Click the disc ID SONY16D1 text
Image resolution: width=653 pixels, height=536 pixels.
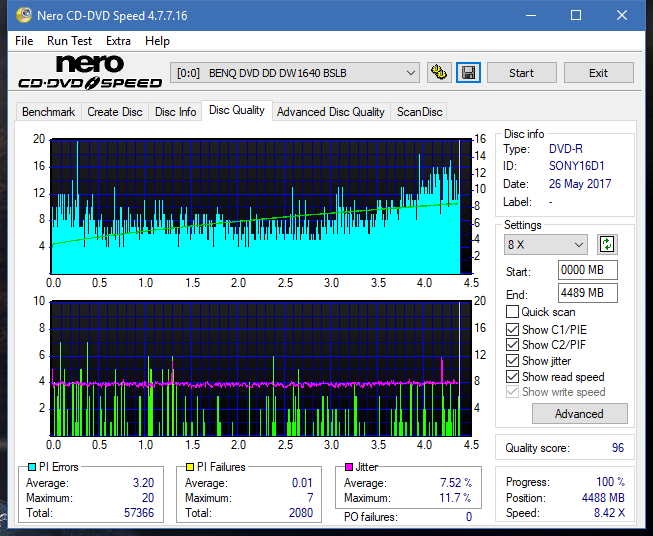[x=576, y=166]
